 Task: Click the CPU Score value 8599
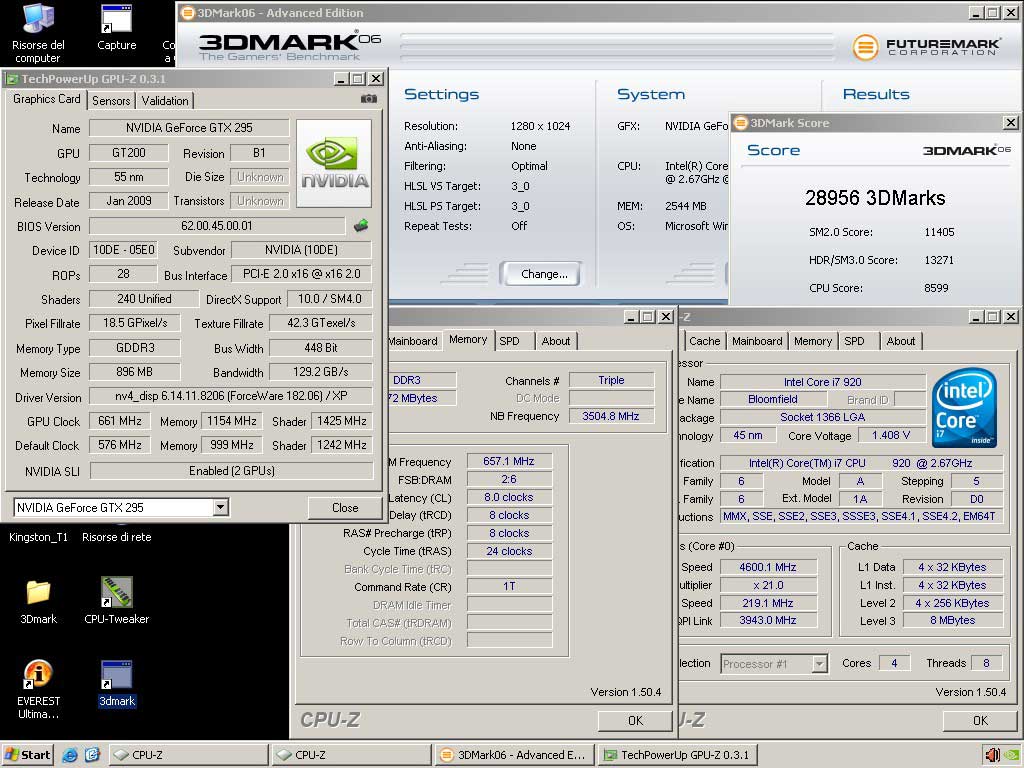pos(936,288)
